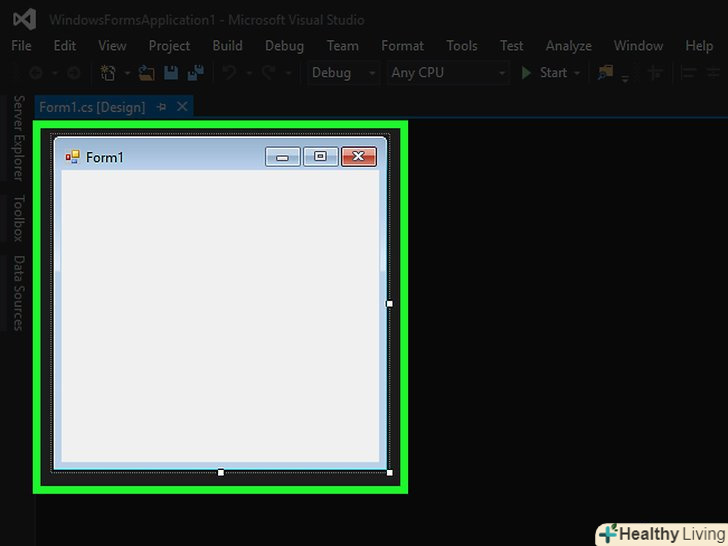Toggle the pin on Form1.cs [Design] tab
This screenshot has width=728, height=546.
[x=162, y=107]
